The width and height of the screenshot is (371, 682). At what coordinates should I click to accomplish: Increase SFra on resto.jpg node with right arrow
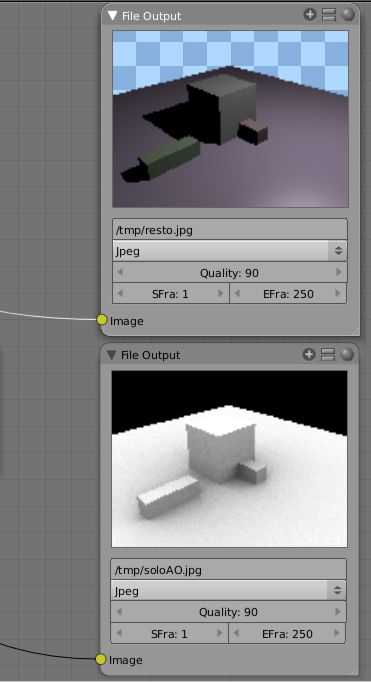tap(221, 294)
